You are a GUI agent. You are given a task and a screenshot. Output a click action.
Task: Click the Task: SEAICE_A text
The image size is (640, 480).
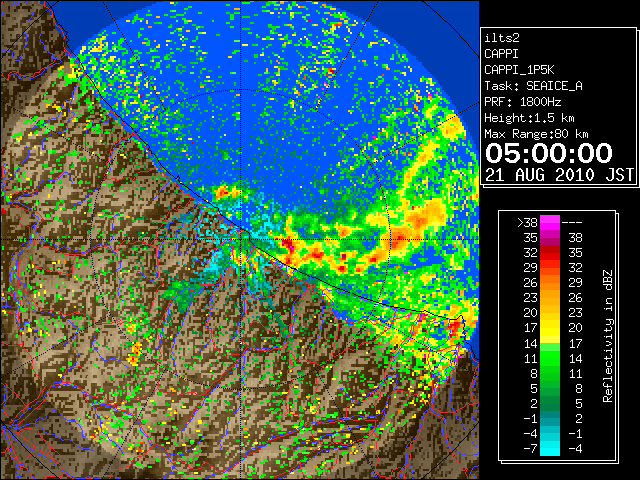click(533, 86)
